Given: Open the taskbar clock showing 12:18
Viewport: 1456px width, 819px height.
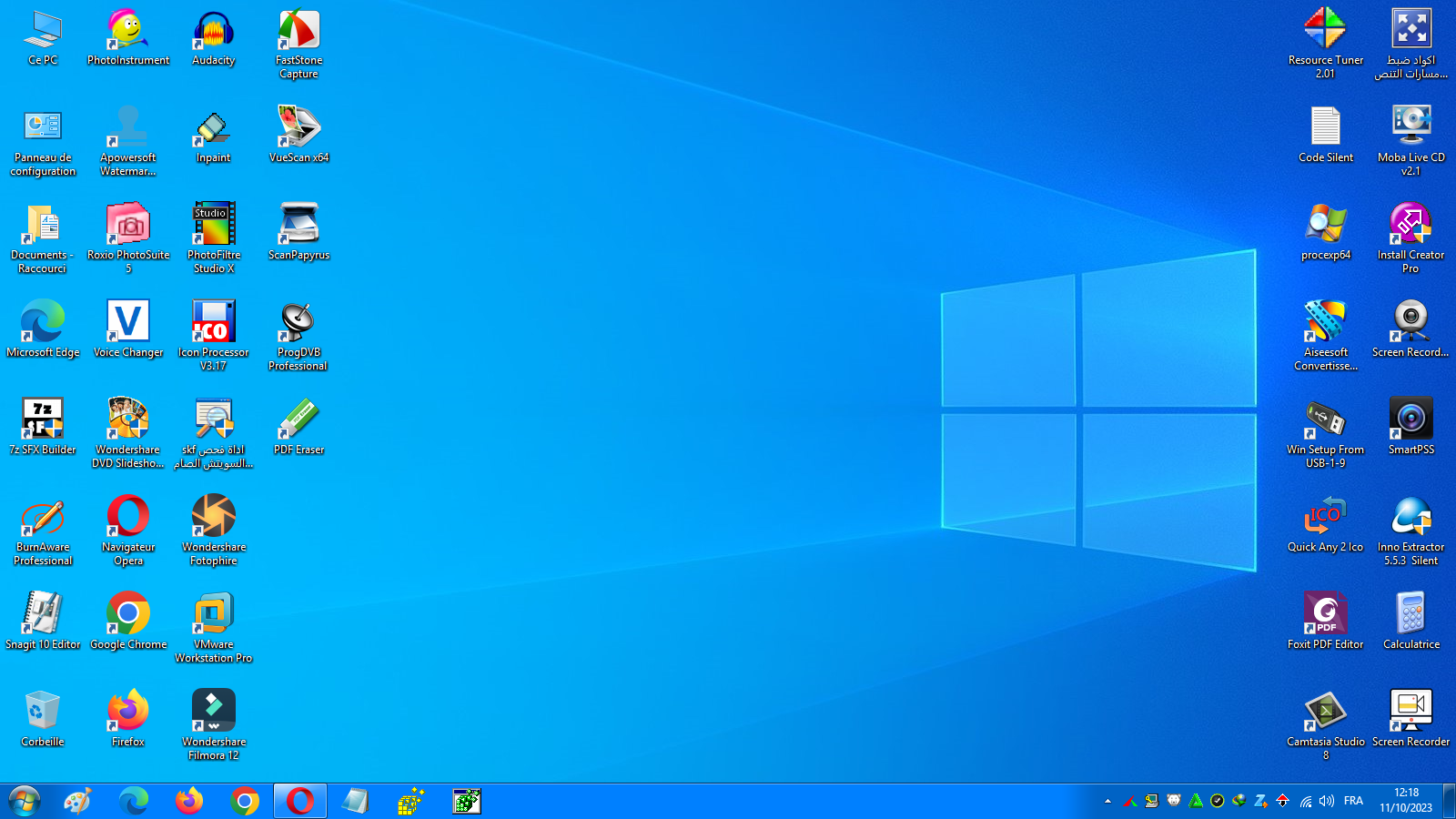Looking at the screenshot, I should pos(1406,801).
